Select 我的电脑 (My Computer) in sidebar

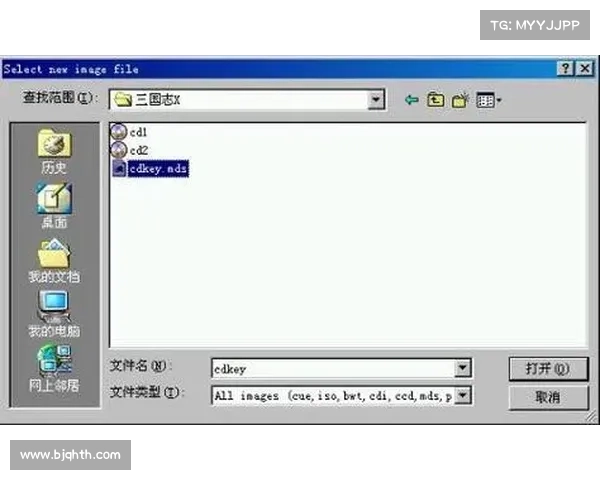(54, 314)
